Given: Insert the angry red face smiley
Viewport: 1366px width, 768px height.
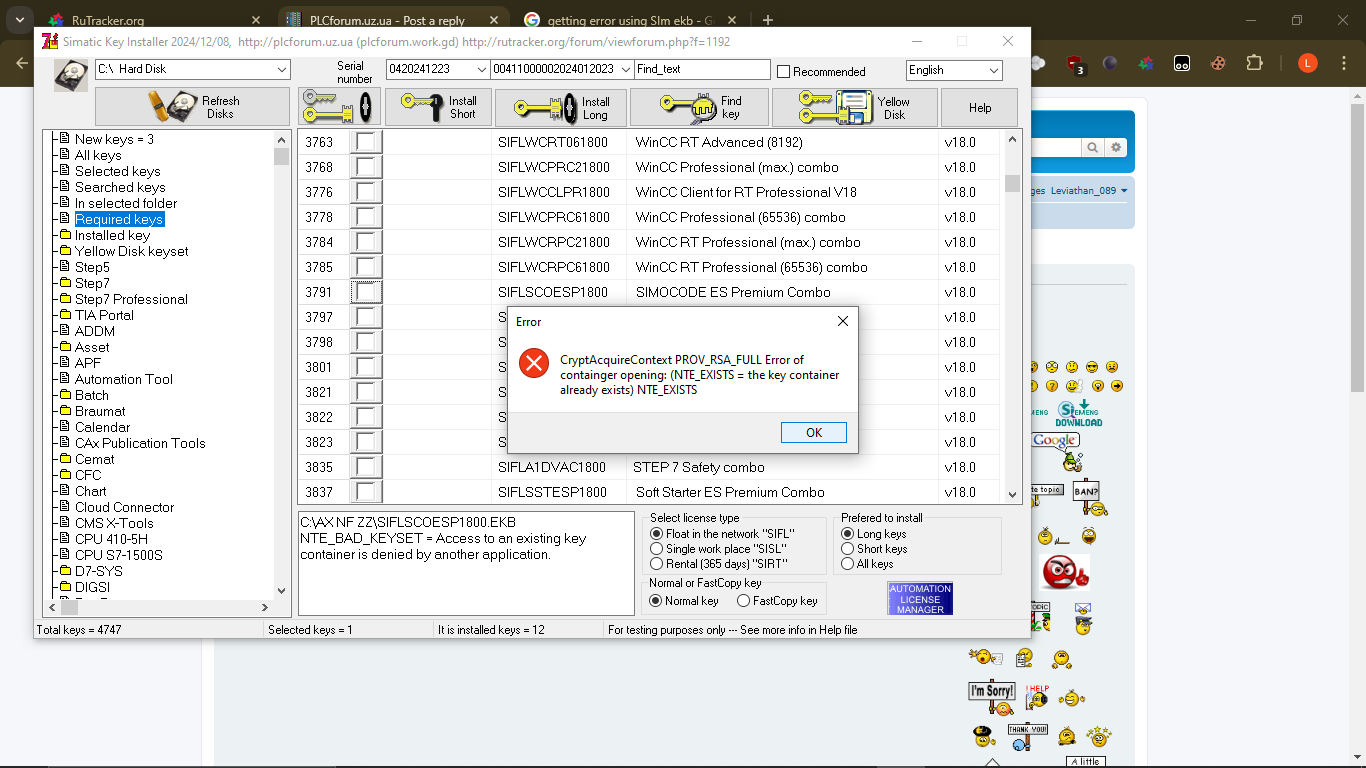Looking at the screenshot, I should point(1064,572).
